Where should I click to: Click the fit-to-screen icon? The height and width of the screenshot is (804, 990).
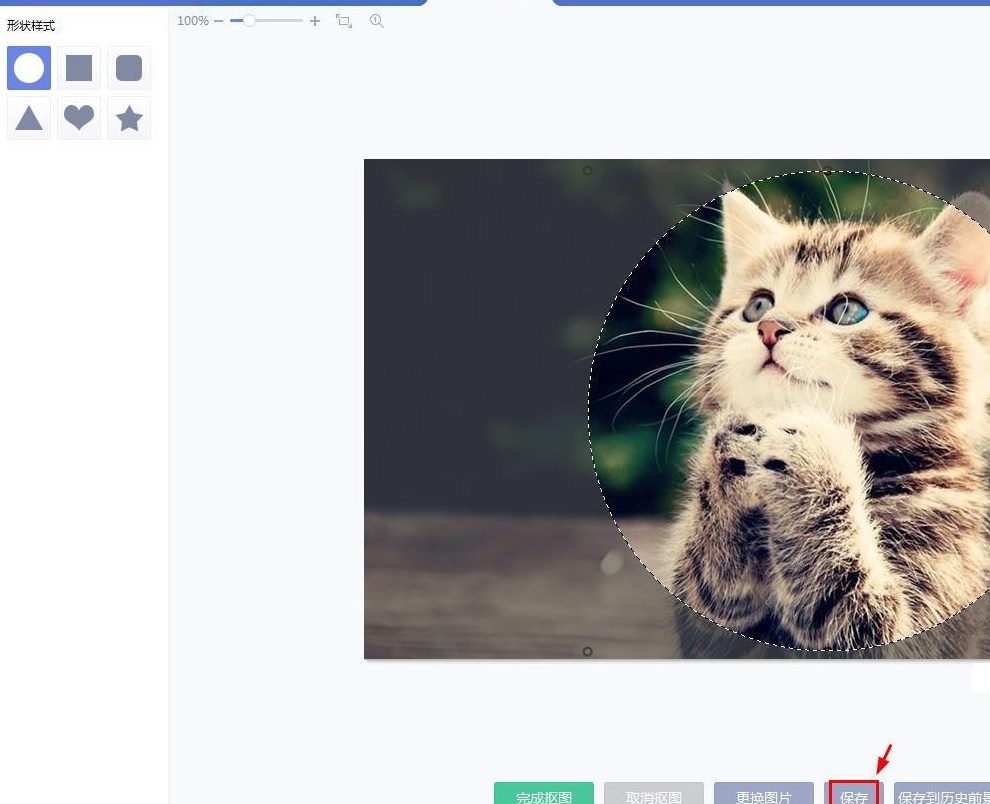tap(344, 21)
